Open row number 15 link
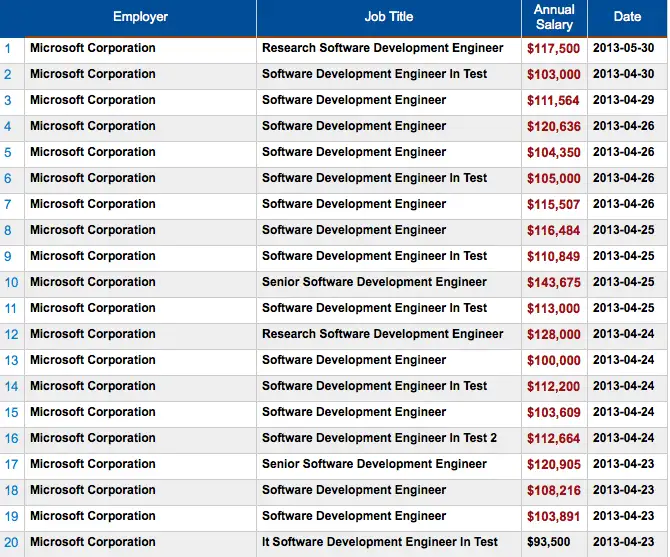Image resolution: width=670 pixels, height=557 pixels. pos(11,413)
